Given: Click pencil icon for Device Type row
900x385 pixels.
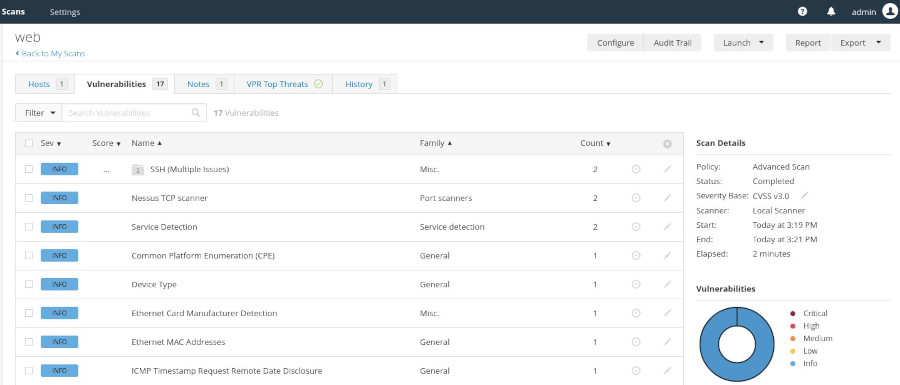Looking at the screenshot, I should 667,284.
